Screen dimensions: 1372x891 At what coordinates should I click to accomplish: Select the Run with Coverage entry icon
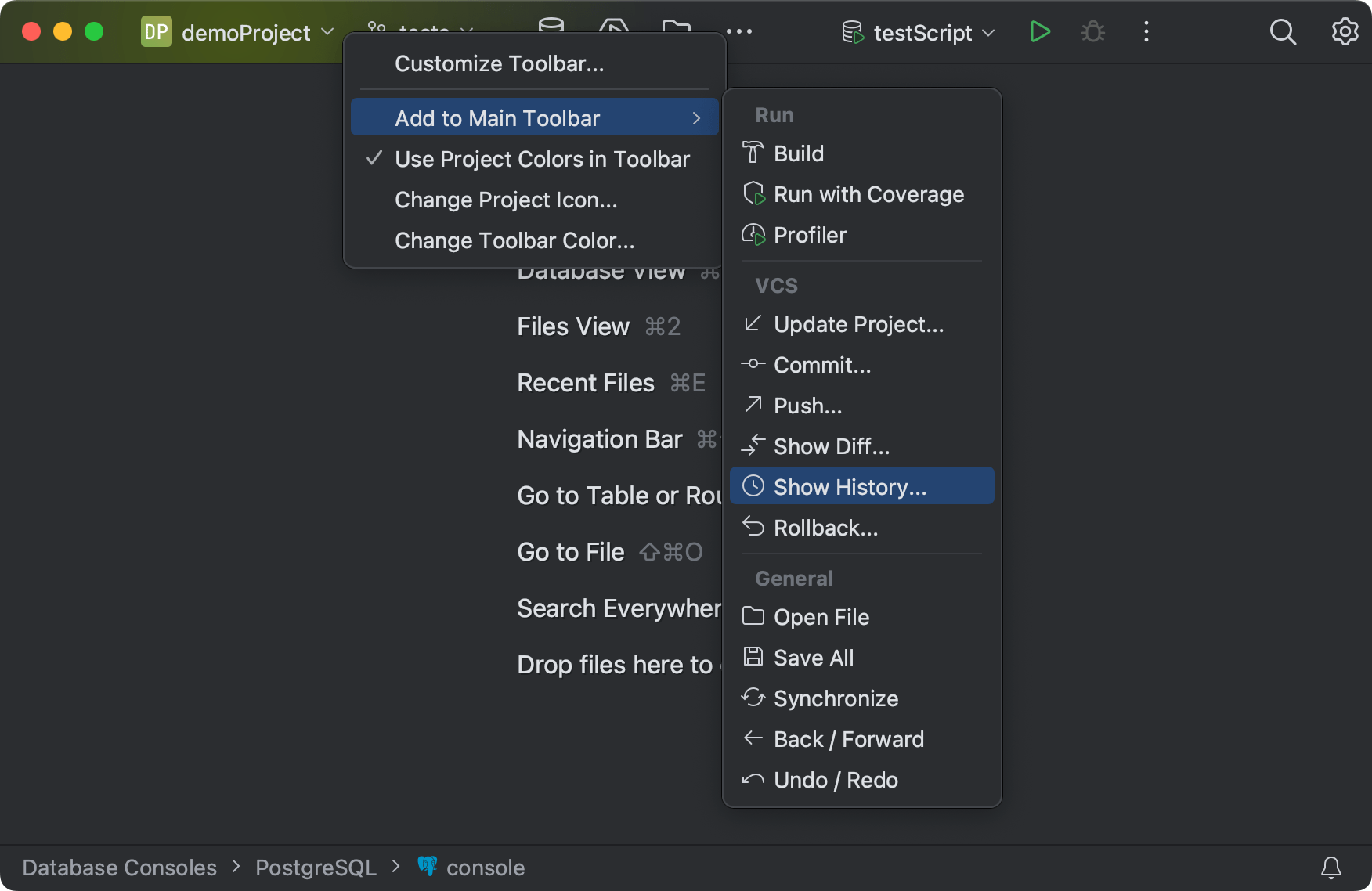point(753,193)
